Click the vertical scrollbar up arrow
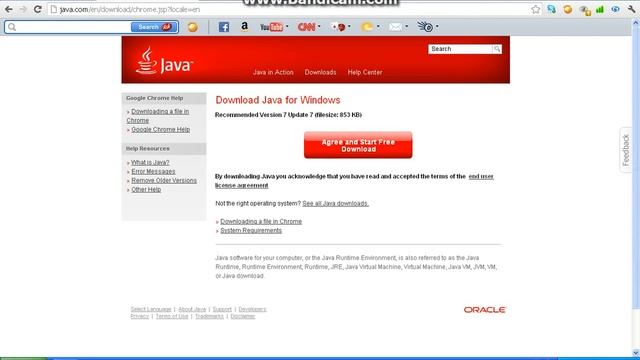This screenshot has width=640, height=360. point(636,24)
